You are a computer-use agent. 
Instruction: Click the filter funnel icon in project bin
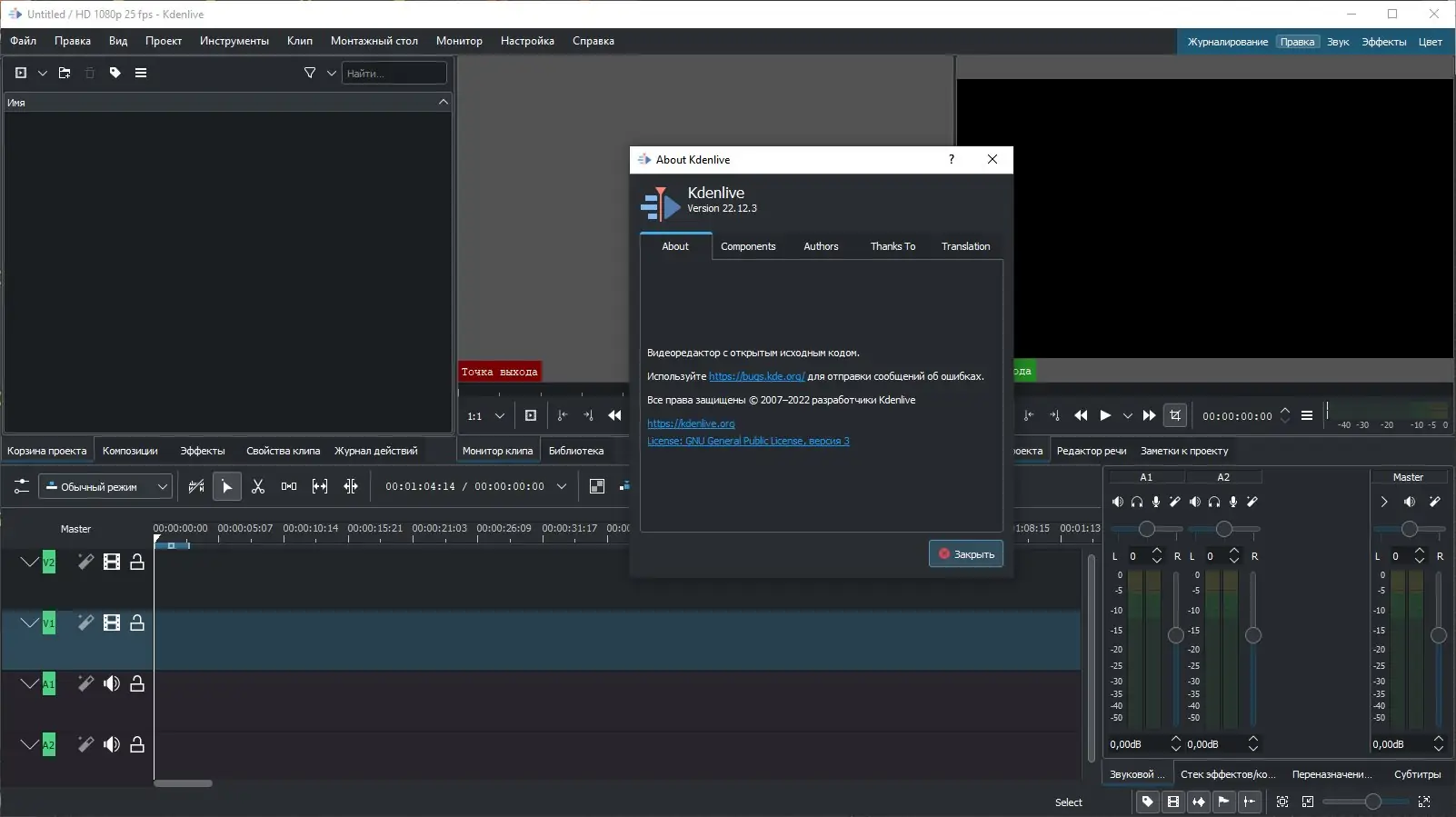pos(310,73)
